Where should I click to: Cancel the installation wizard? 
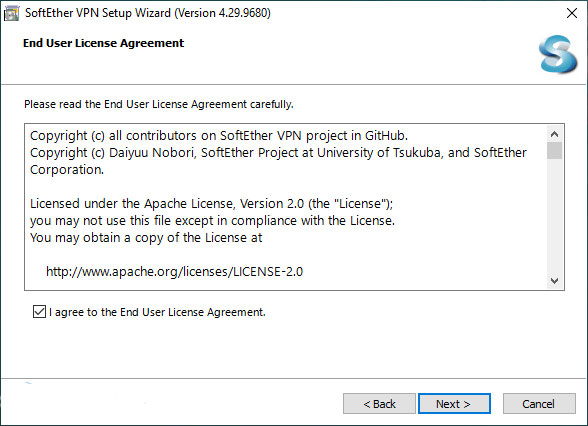pyautogui.click(x=539, y=404)
